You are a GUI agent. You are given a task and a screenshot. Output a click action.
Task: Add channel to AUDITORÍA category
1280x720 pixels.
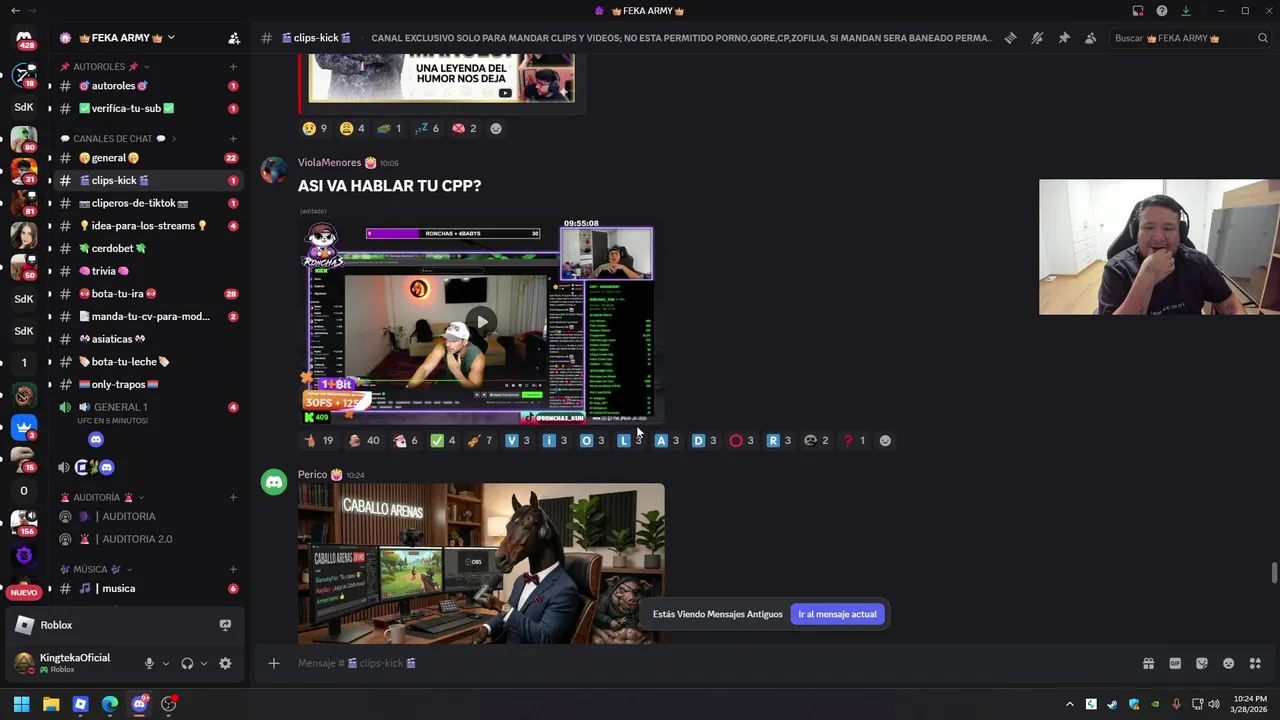[233, 497]
